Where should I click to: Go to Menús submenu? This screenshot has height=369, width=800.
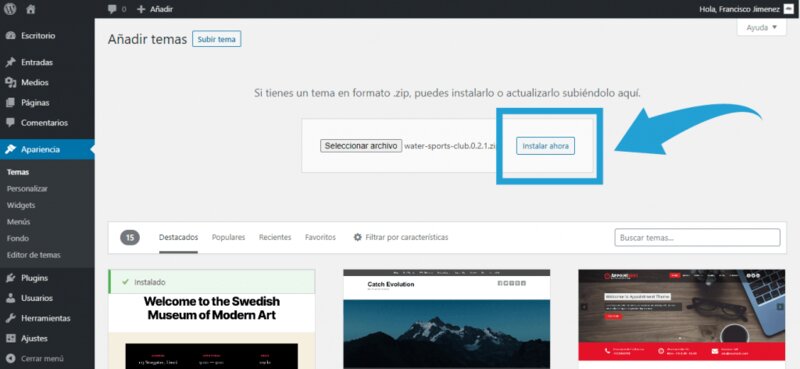[x=18, y=222]
